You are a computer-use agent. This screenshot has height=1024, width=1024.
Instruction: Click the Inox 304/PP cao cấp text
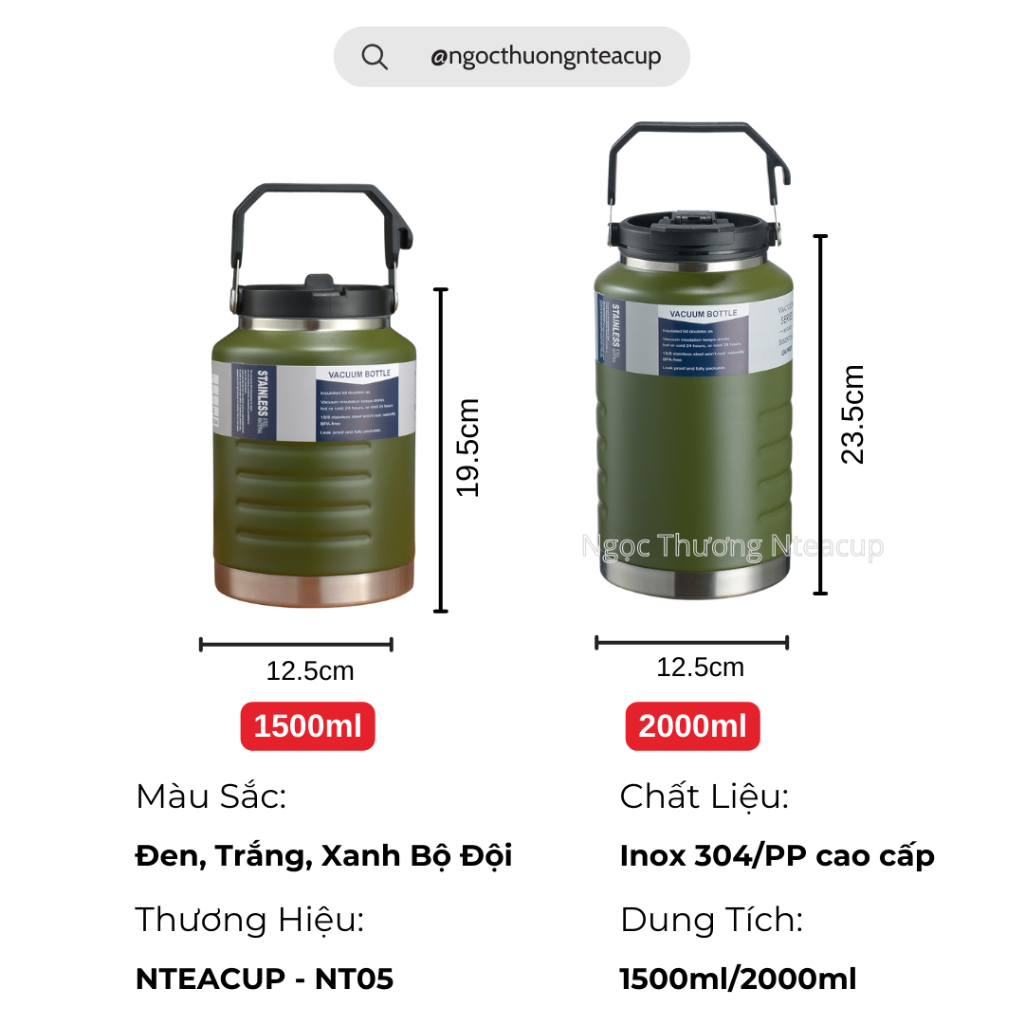tap(777, 857)
